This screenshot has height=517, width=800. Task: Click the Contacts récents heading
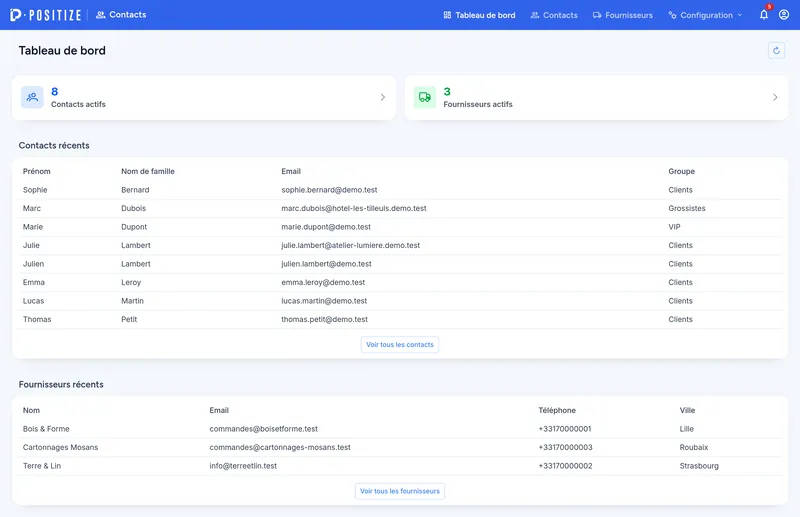[x=54, y=145]
